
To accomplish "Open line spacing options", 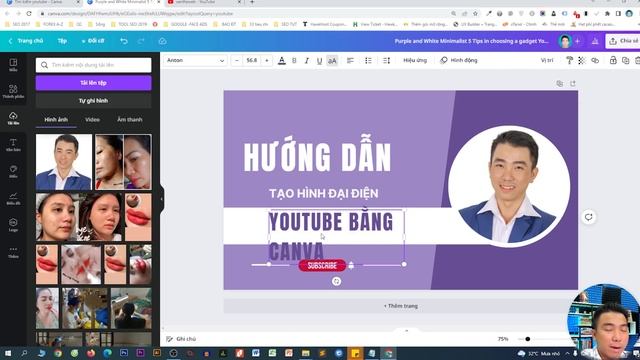I will pyautogui.click(x=386, y=60).
